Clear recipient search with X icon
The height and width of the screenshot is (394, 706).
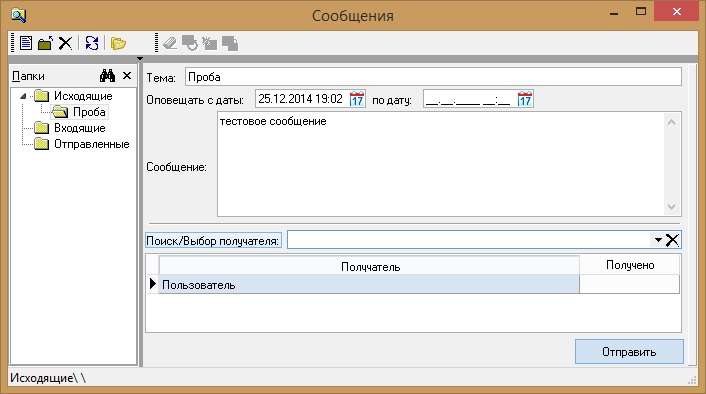672,240
